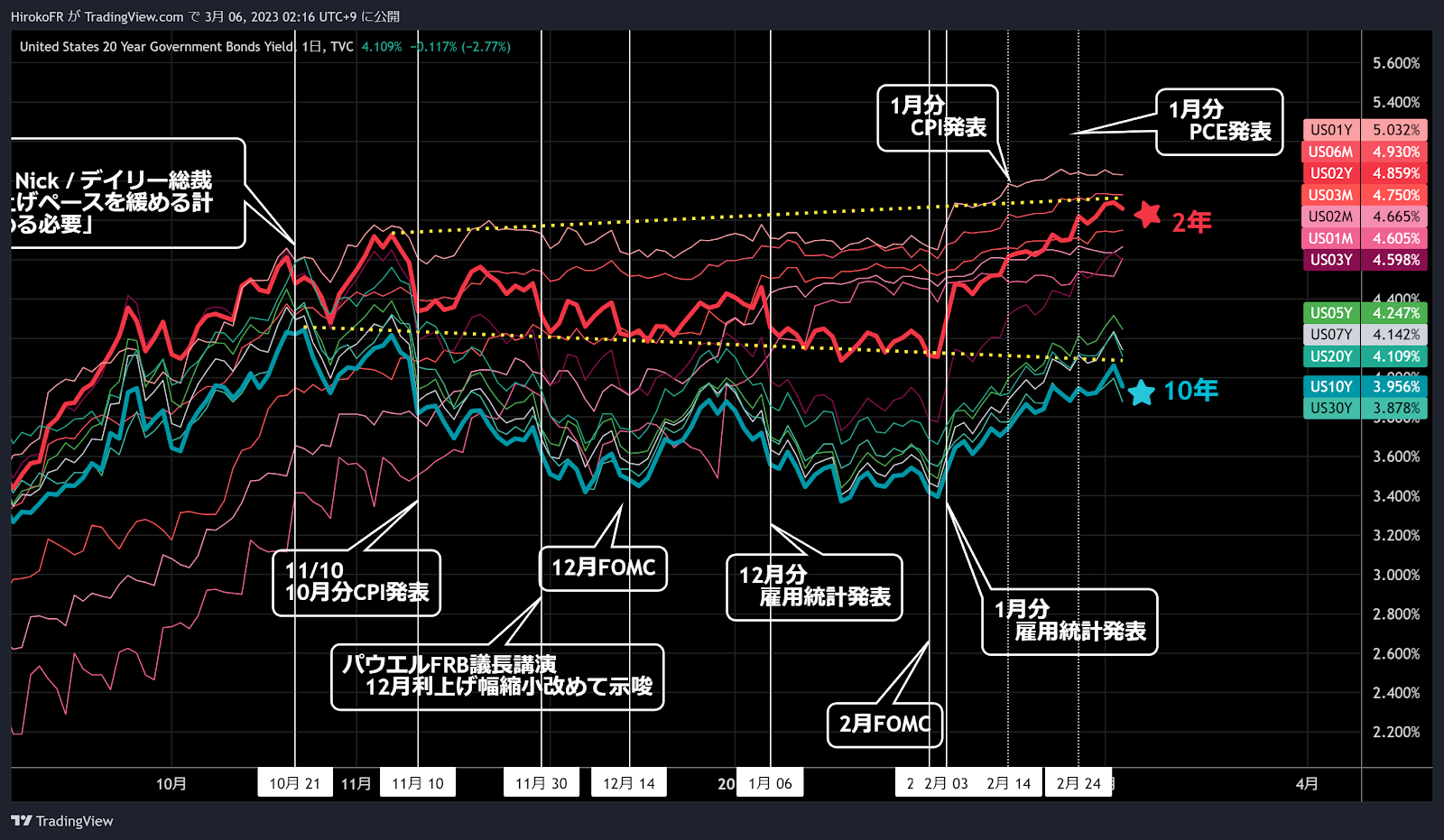
Task: Select the US30Y yield label
Action: 1365,408
